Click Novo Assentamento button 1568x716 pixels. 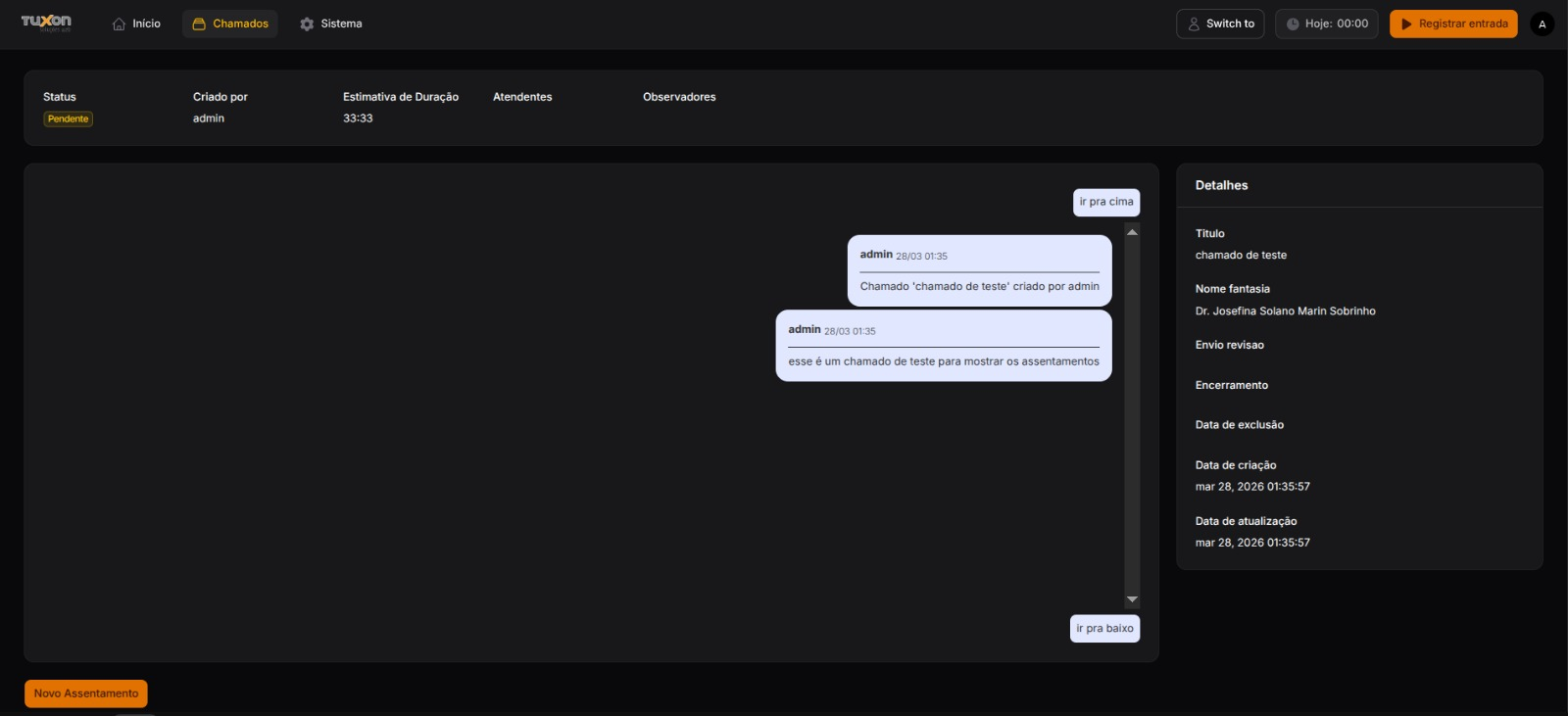pyautogui.click(x=86, y=693)
